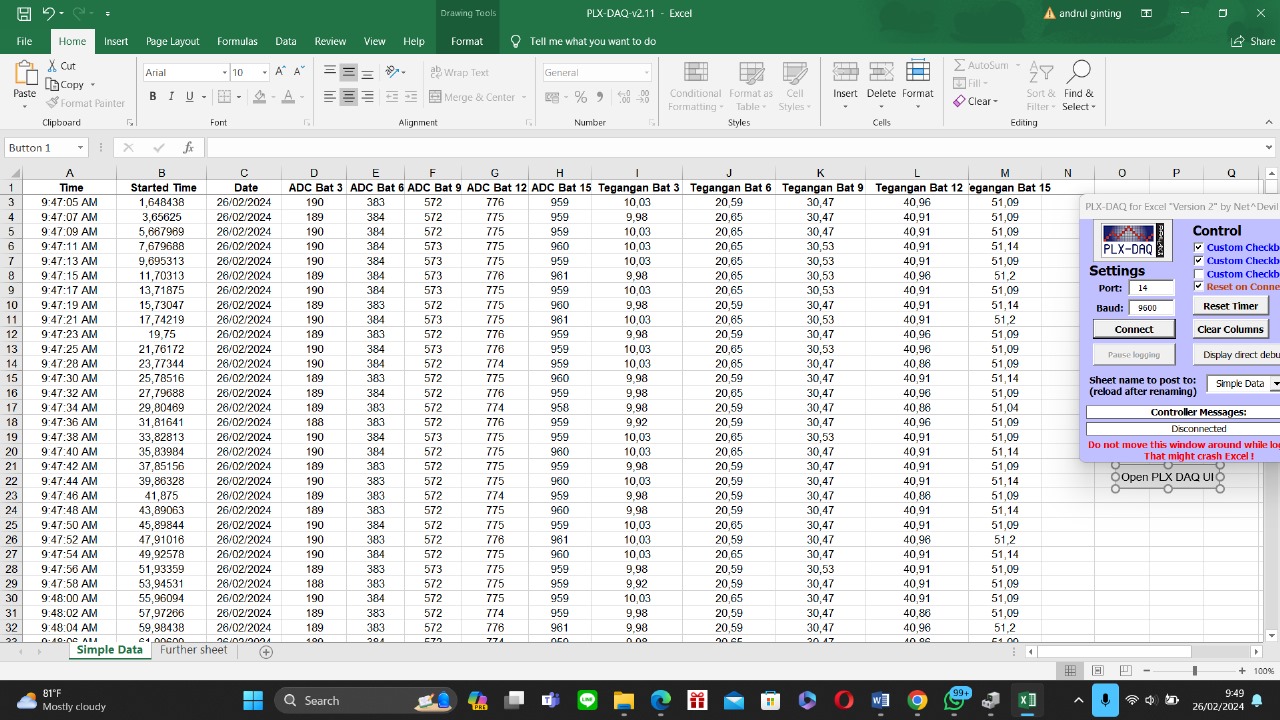This screenshot has width=1280, height=720.
Task: Click the Delete cells icon
Action: pyautogui.click(x=881, y=73)
